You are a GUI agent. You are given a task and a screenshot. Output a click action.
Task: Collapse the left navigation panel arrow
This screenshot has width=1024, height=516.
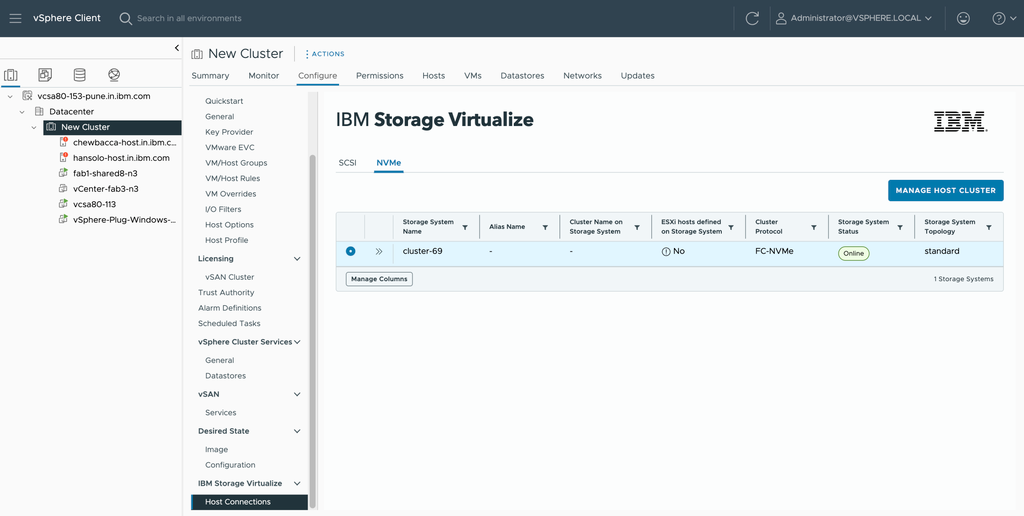pyautogui.click(x=176, y=48)
